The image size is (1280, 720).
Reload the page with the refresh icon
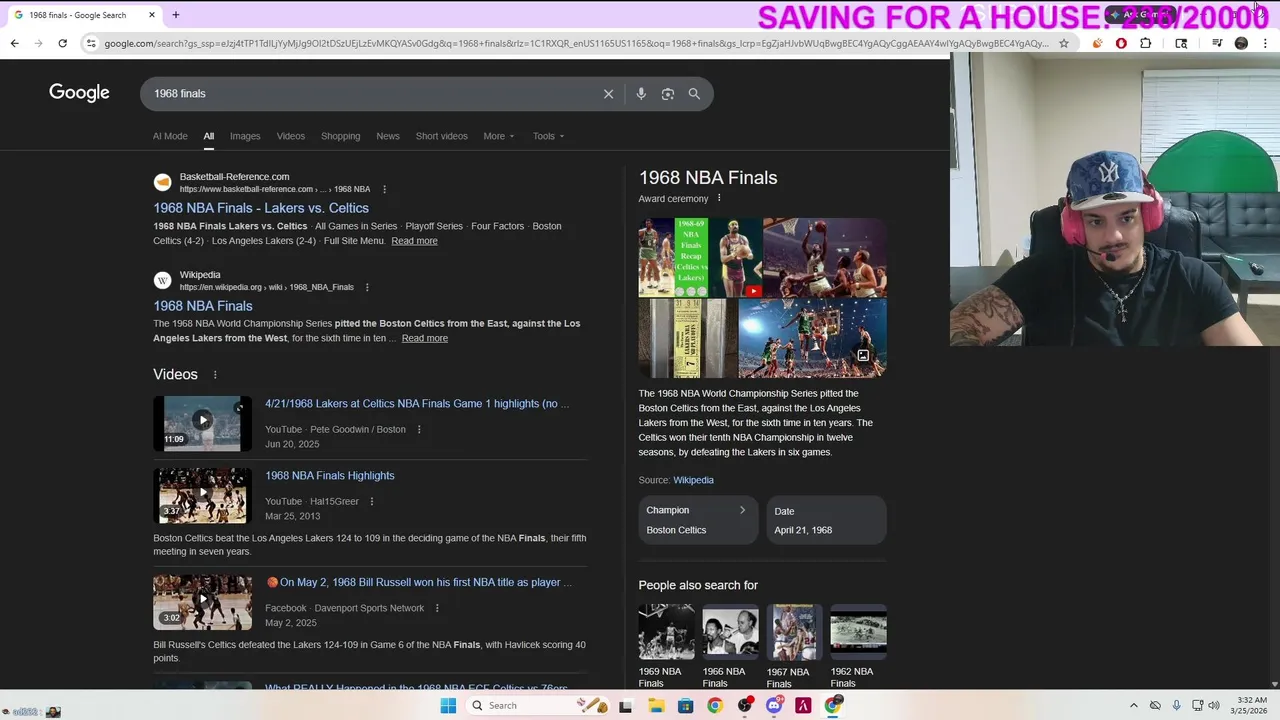click(62, 43)
